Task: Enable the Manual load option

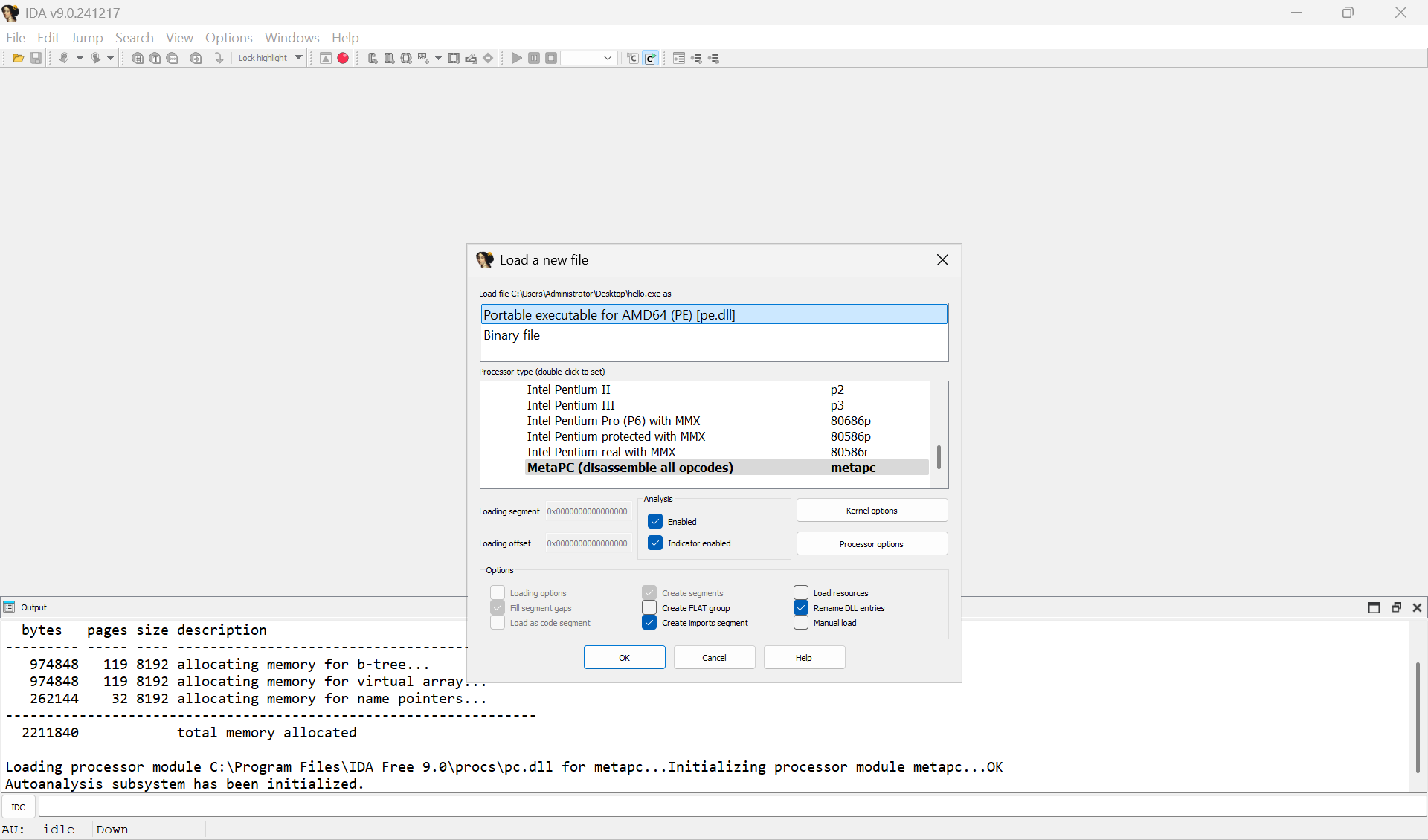Action: pos(801,623)
